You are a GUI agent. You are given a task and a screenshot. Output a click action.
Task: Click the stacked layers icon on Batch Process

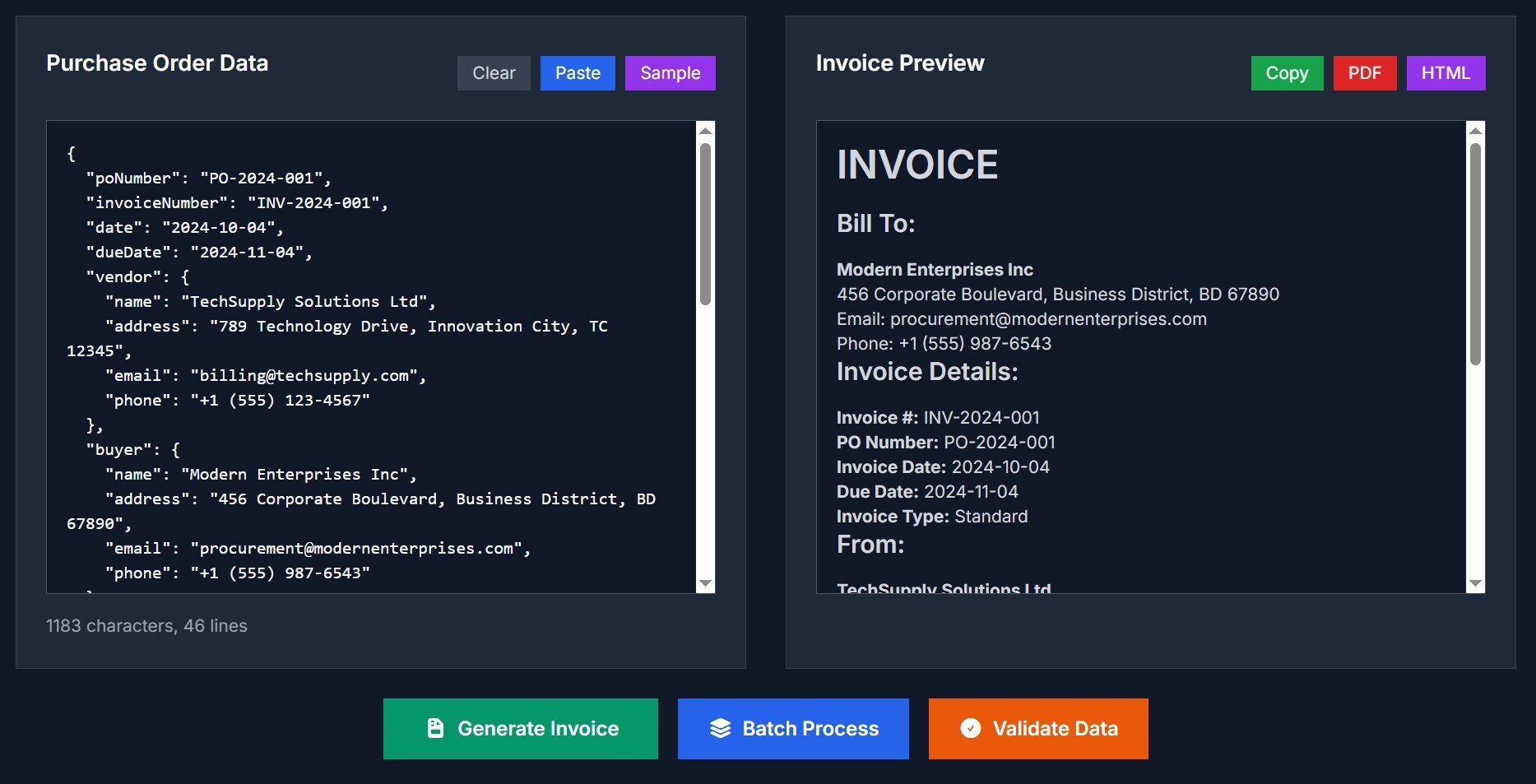click(721, 728)
